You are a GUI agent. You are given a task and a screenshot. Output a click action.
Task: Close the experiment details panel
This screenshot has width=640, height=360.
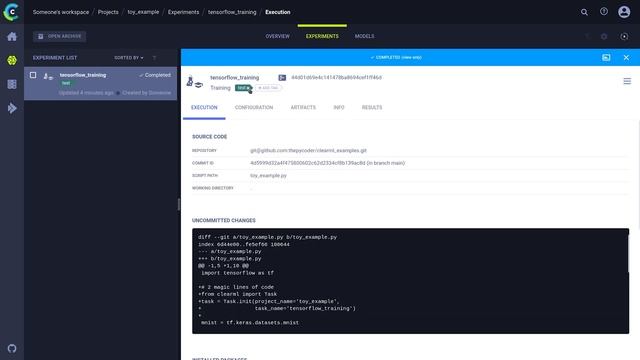(x=626, y=58)
